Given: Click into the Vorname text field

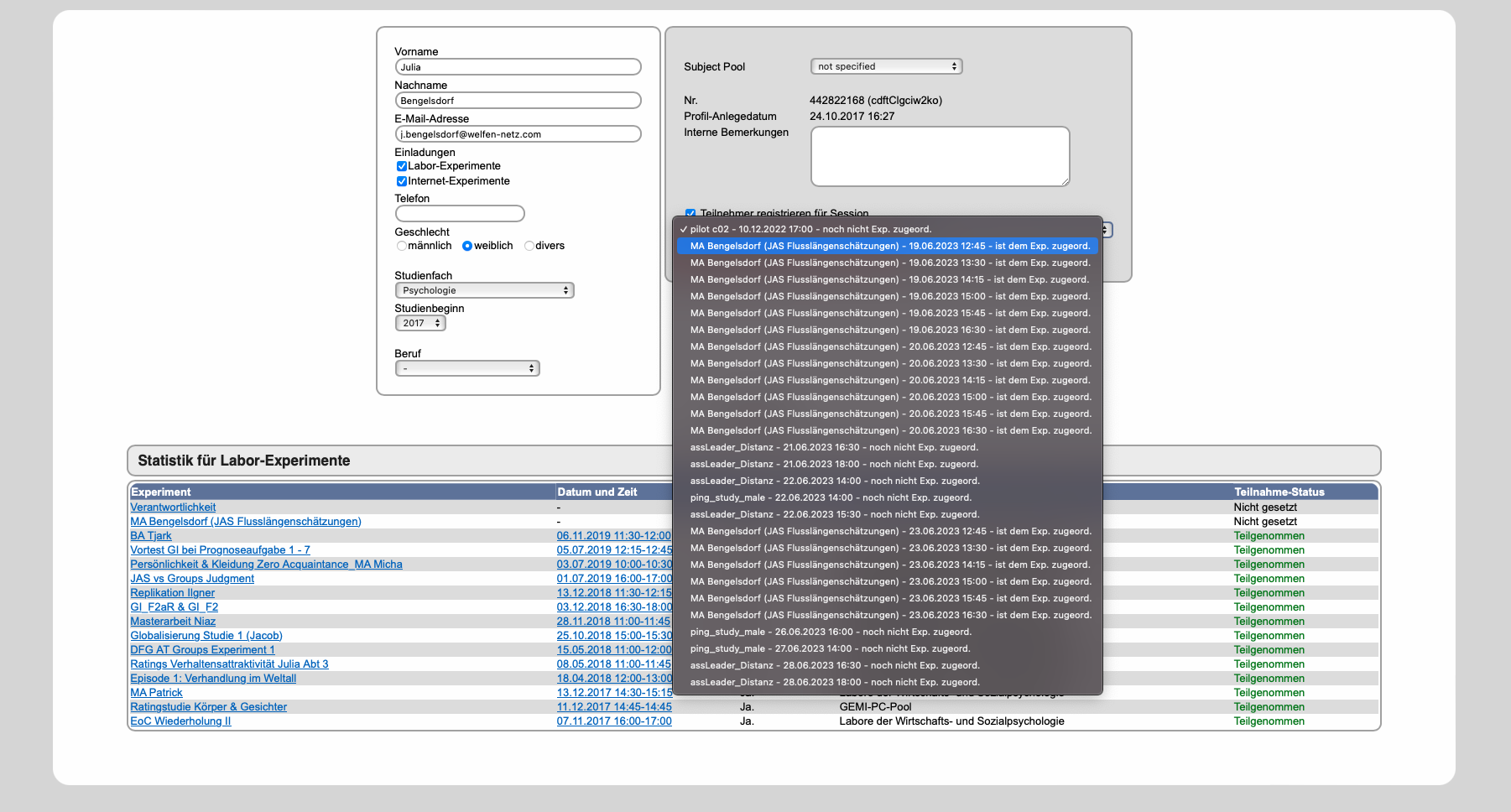Looking at the screenshot, I should (518, 67).
